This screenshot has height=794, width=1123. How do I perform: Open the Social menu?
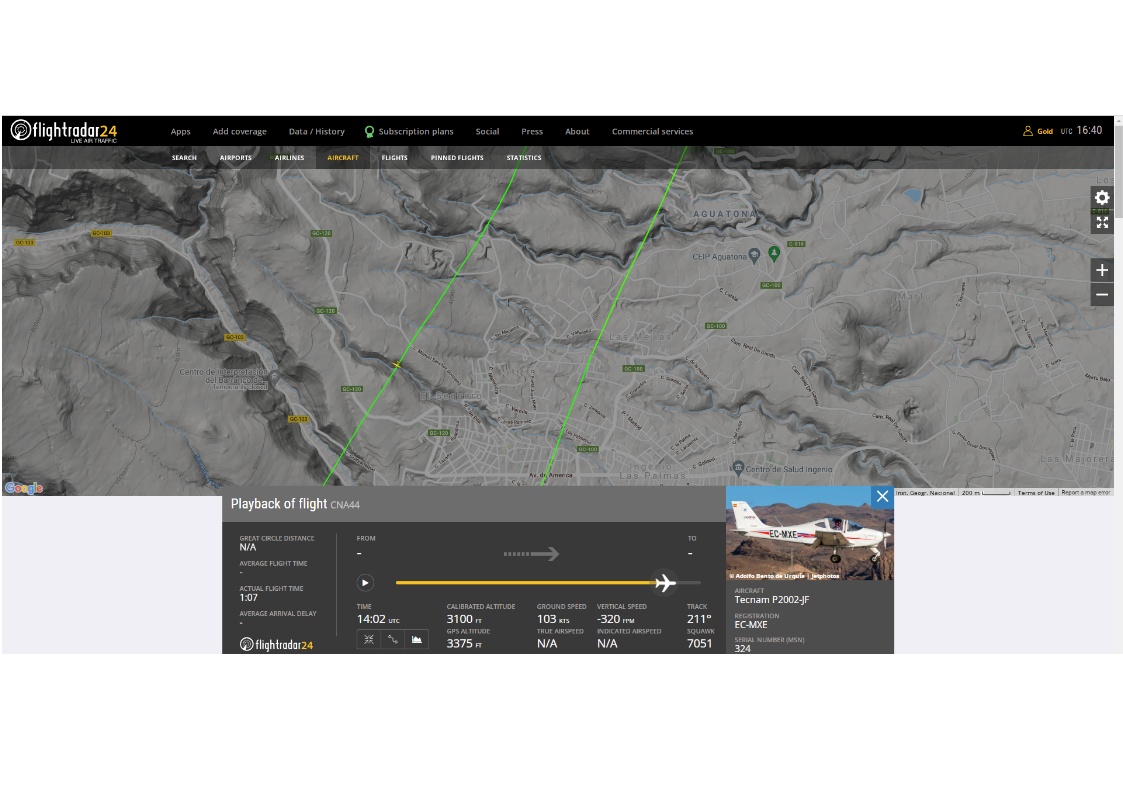coord(487,132)
